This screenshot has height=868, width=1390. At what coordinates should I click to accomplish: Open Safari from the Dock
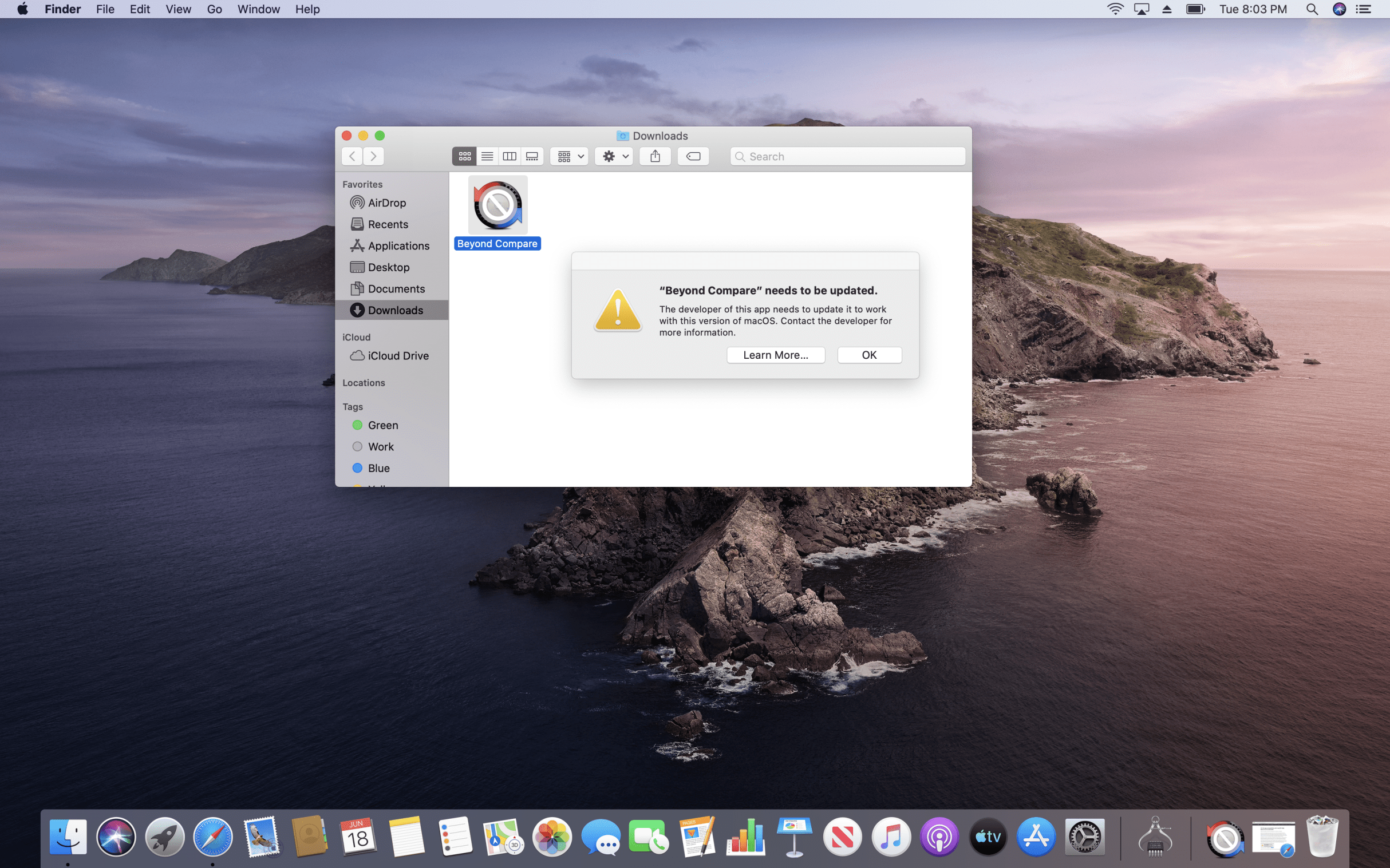[212, 837]
